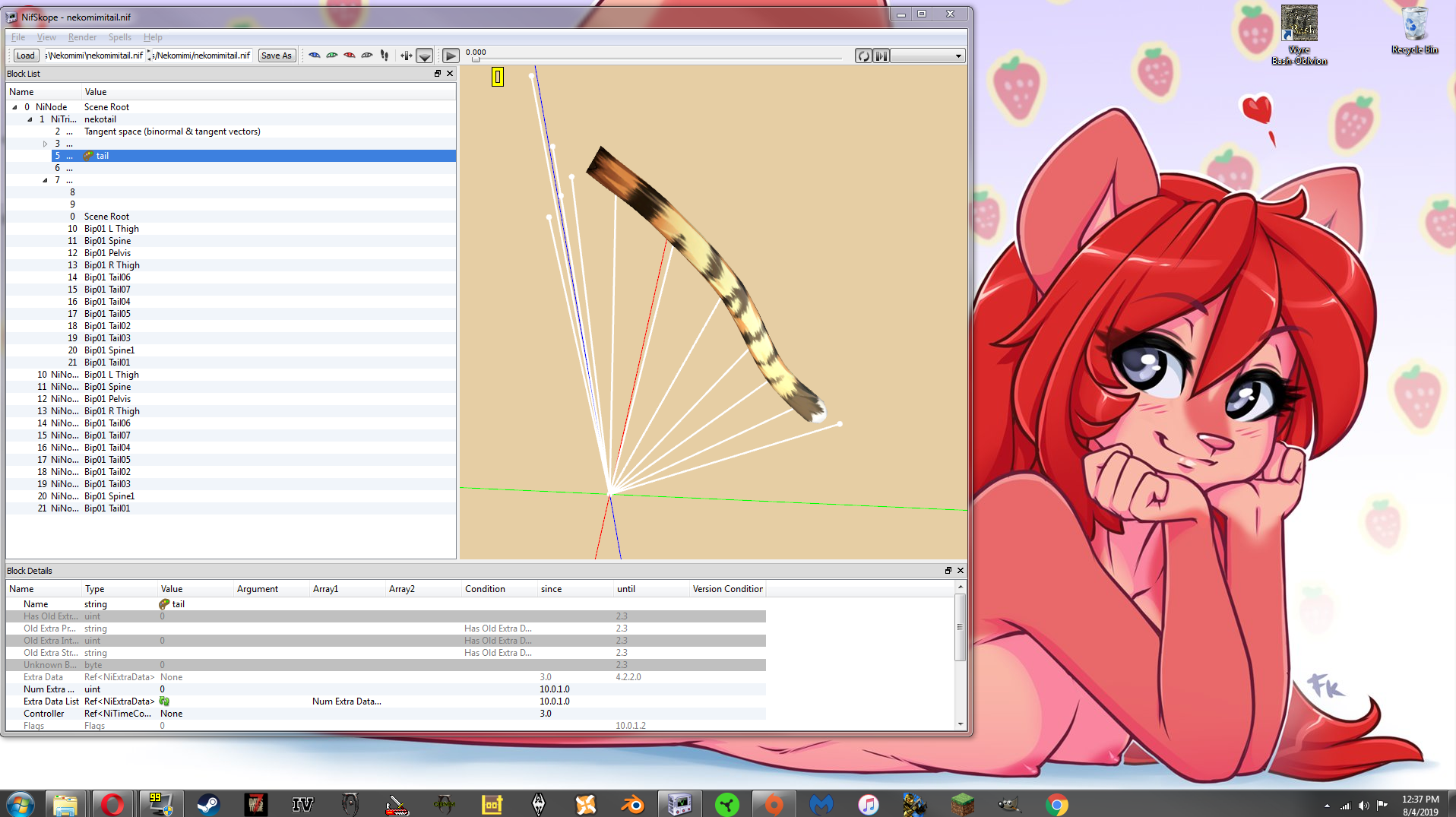
Task: Click the Name column header in Block List
Action: click(44, 92)
